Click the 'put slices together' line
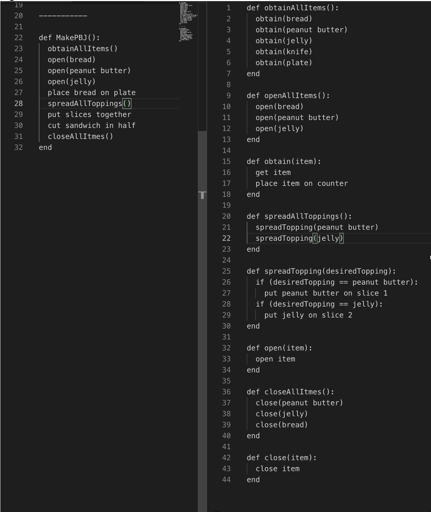431x512 pixels. pyautogui.click(x=89, y=115)
